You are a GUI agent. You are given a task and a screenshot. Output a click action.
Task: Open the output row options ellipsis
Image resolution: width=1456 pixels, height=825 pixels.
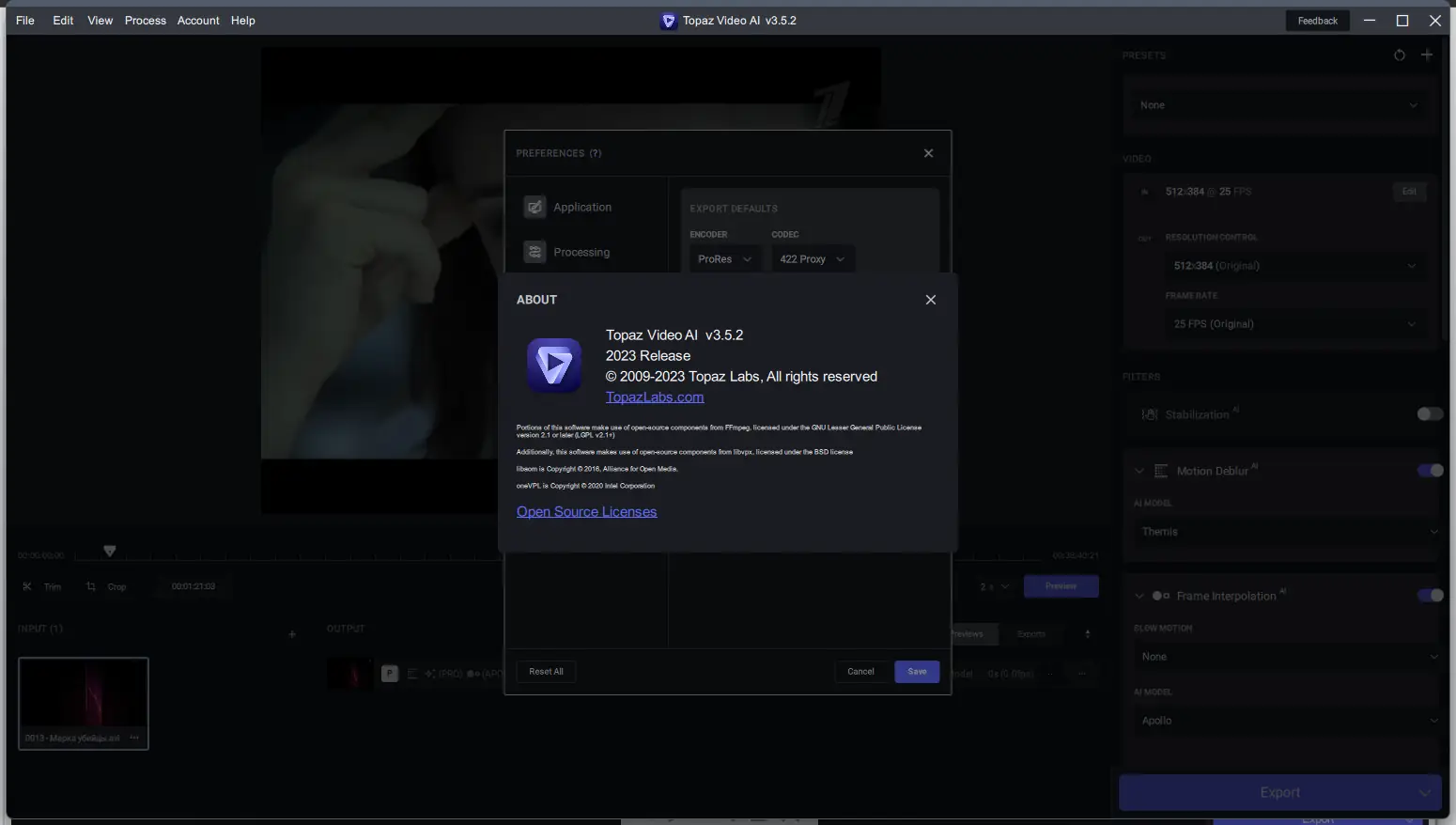point(1082,673)
